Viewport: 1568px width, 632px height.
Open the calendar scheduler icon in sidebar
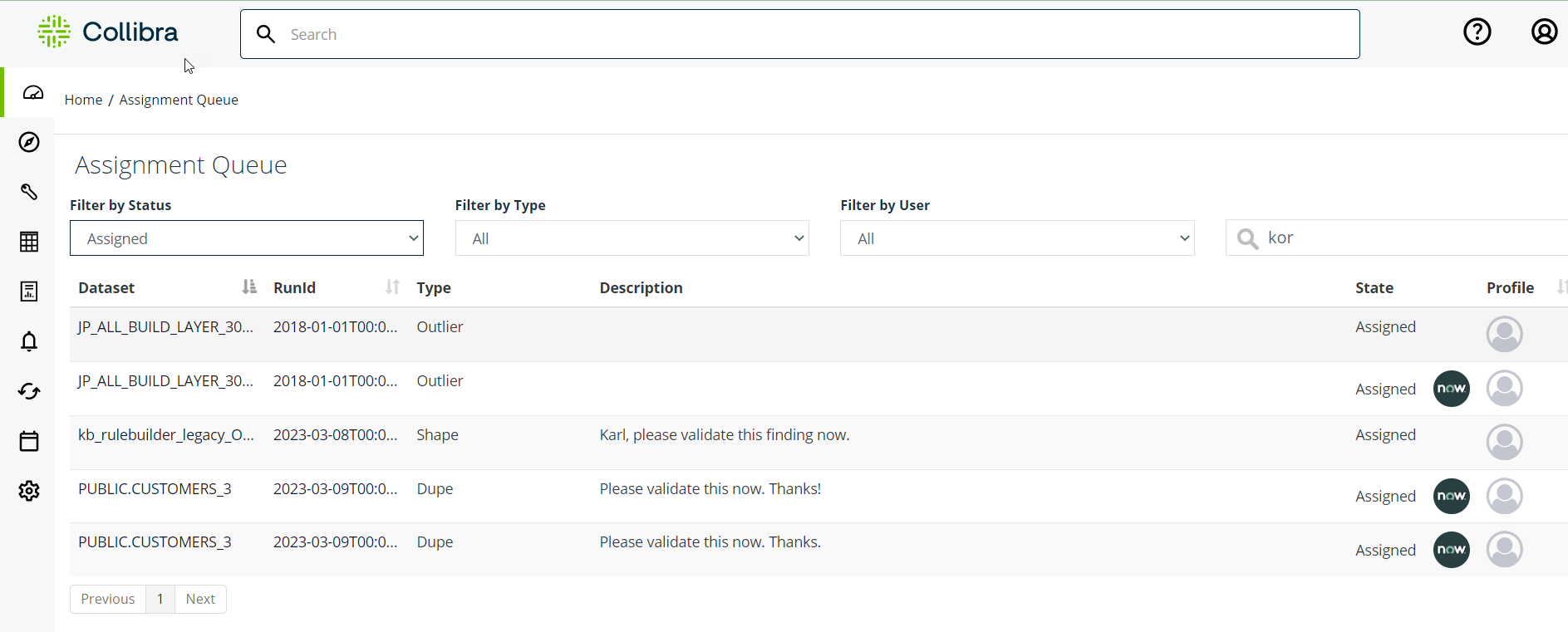29,441
